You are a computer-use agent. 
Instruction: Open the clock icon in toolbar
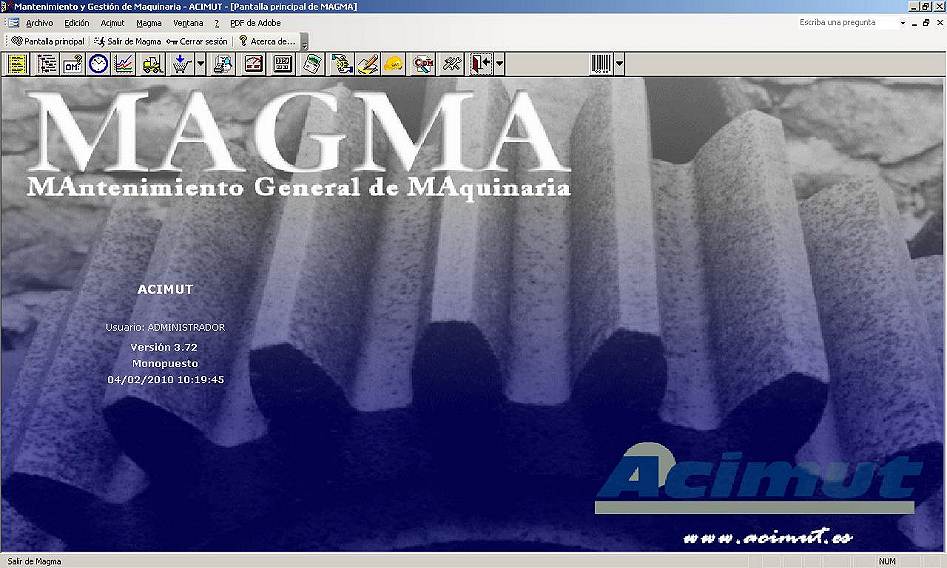[98, 63]
